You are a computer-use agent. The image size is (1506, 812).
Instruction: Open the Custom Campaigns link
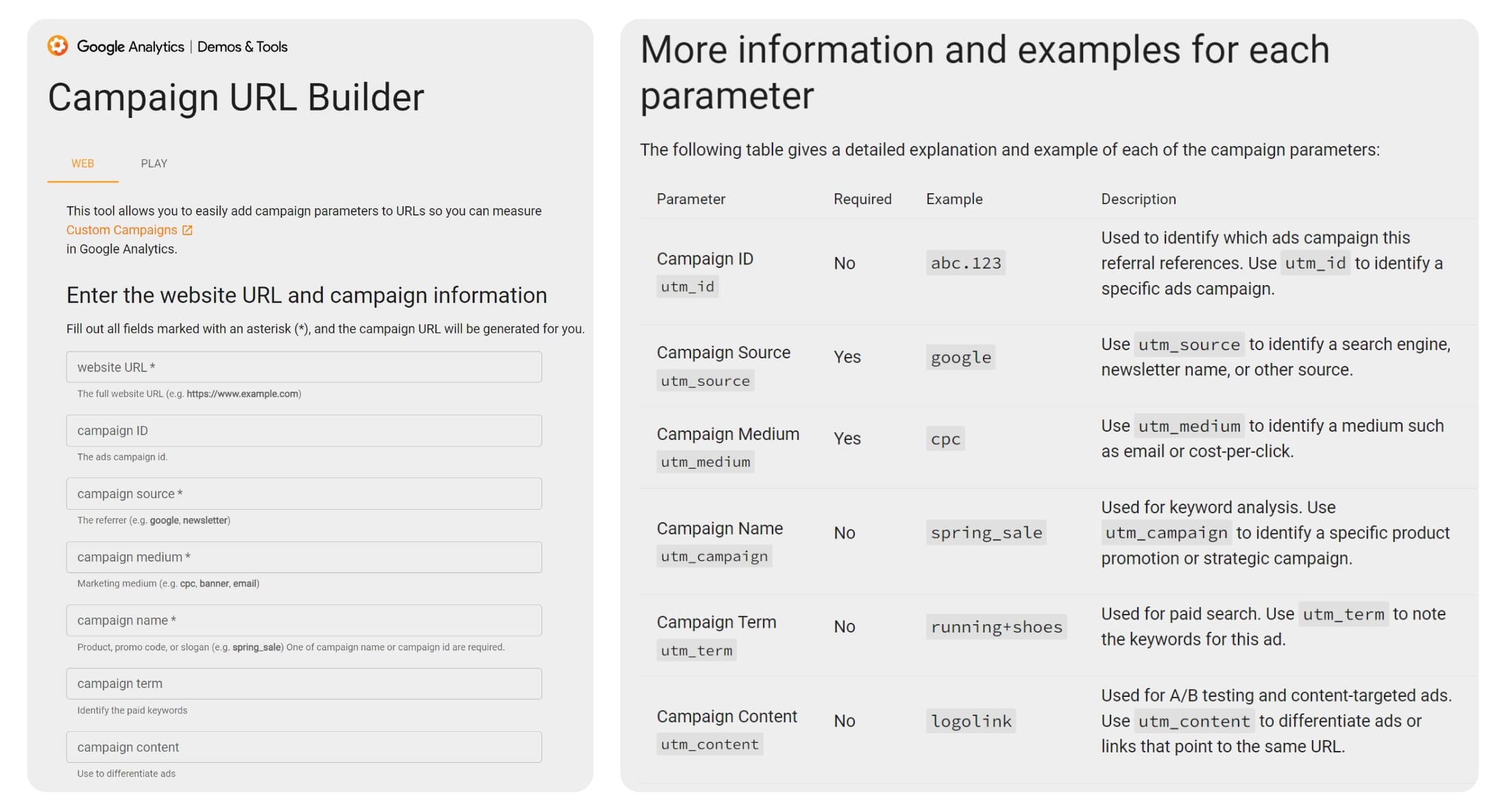pyautogui.click(x=121, y=230)
